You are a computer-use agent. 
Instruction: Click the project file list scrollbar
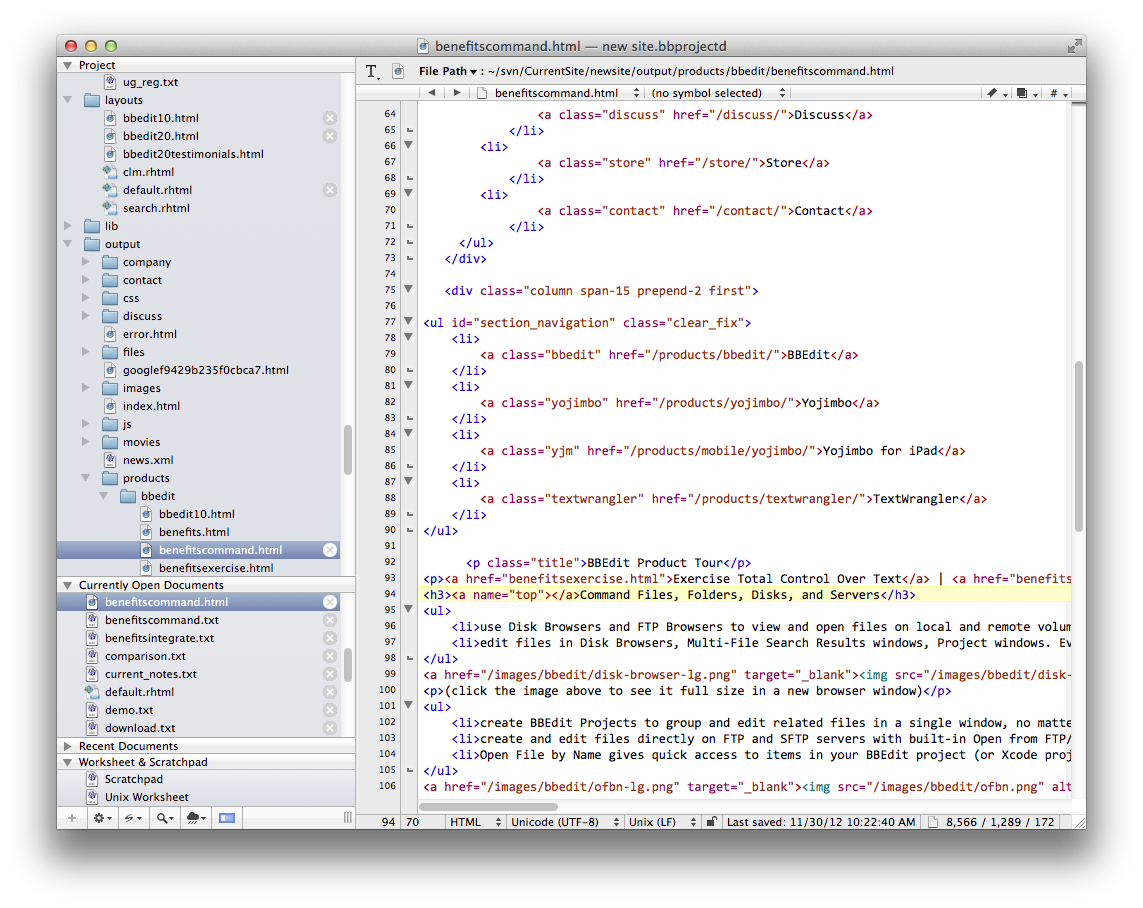(x=348, y=450)
